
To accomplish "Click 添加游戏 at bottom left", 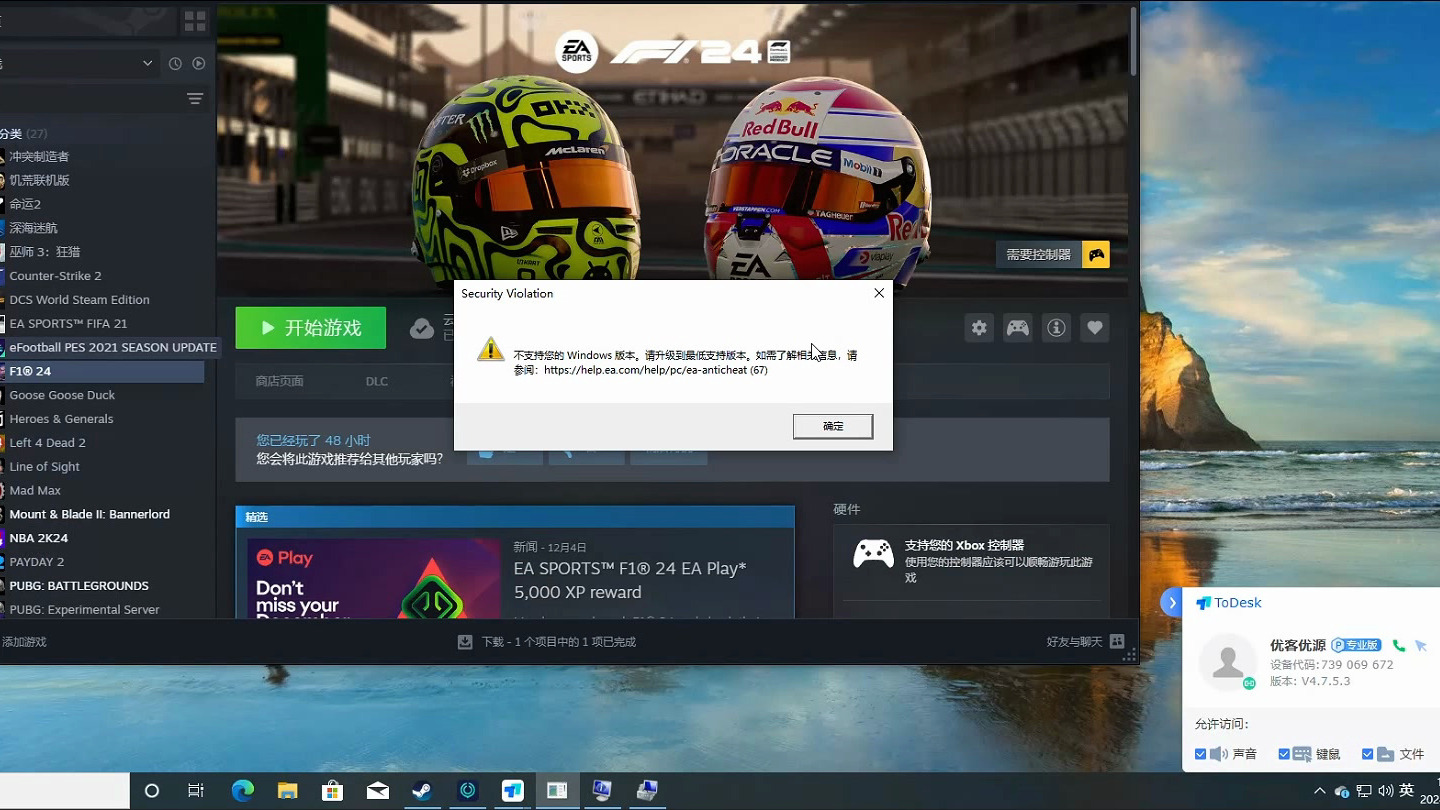I will pyautogui.click(x=24, y=642).
